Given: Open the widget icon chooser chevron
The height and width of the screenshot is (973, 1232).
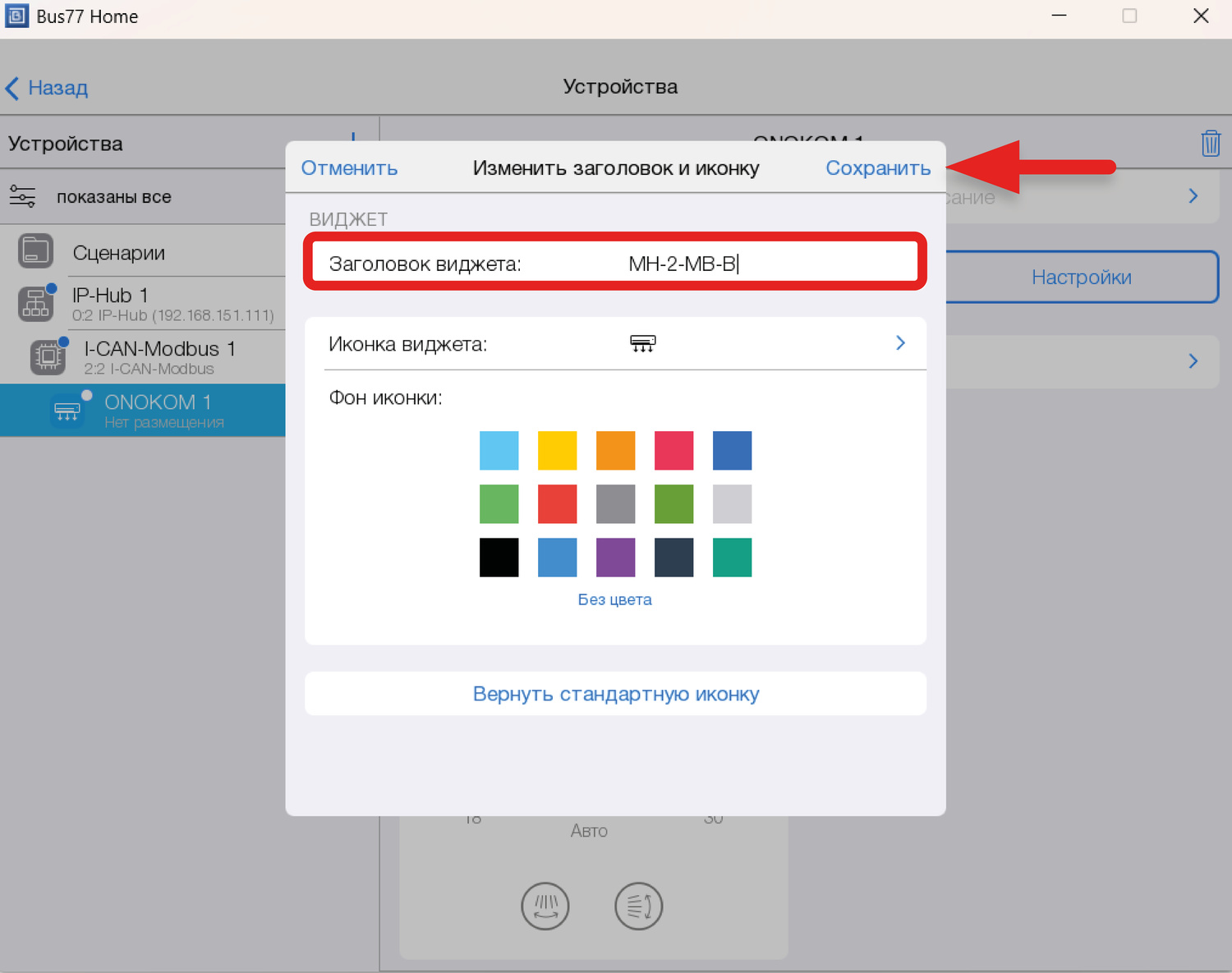Looking at the screenshot, I should click(x=900, y=343).
